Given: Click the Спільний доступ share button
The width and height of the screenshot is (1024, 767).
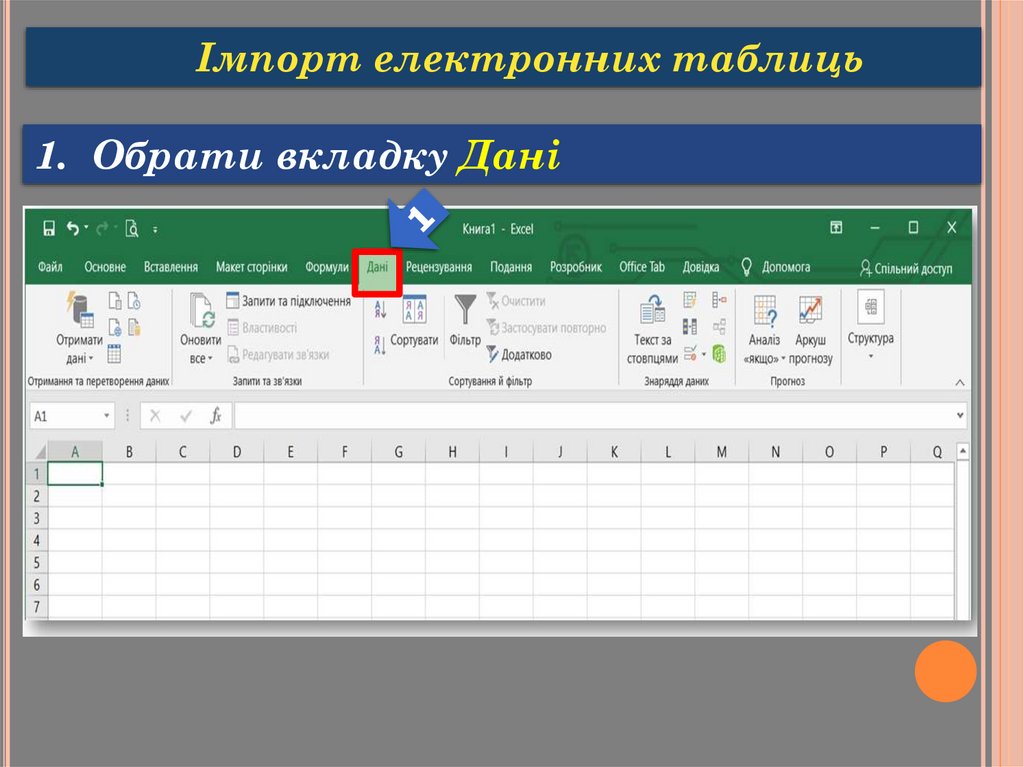Looking at the screenshot, I should pos(906,268).
